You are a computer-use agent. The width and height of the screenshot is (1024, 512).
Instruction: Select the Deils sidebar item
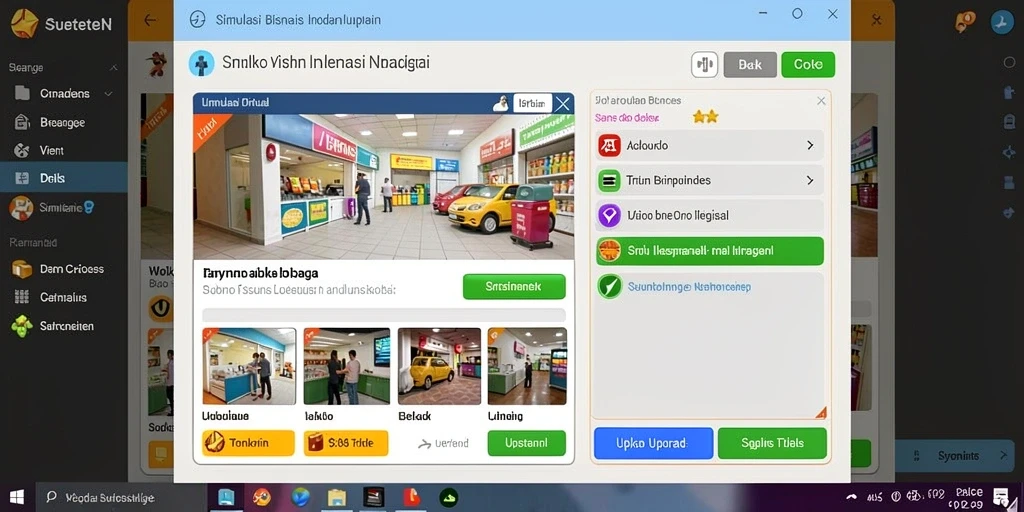tap(63, 178)
